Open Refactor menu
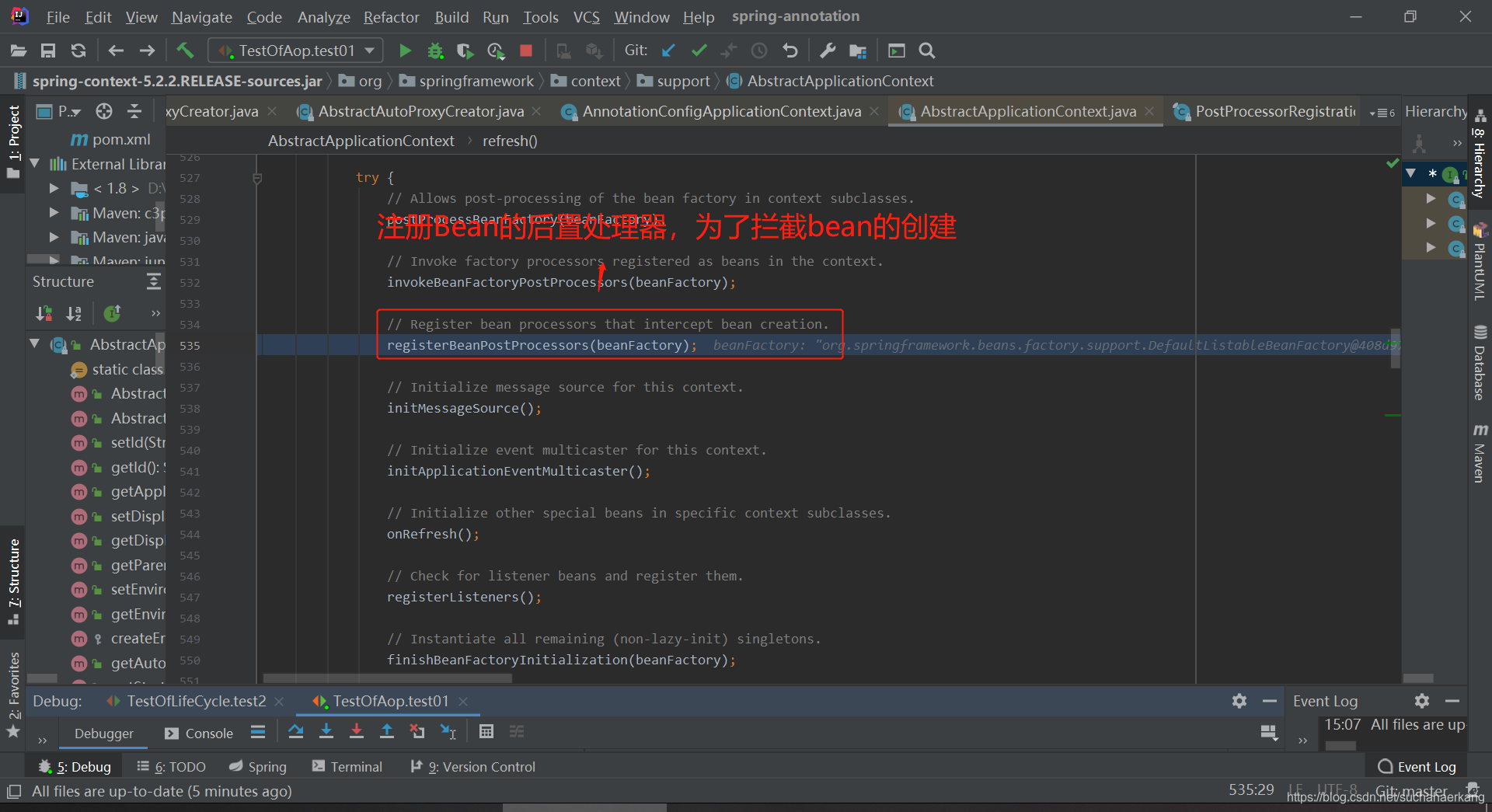The width and height of the screenshot is (1492, 812). pos(391,17)
